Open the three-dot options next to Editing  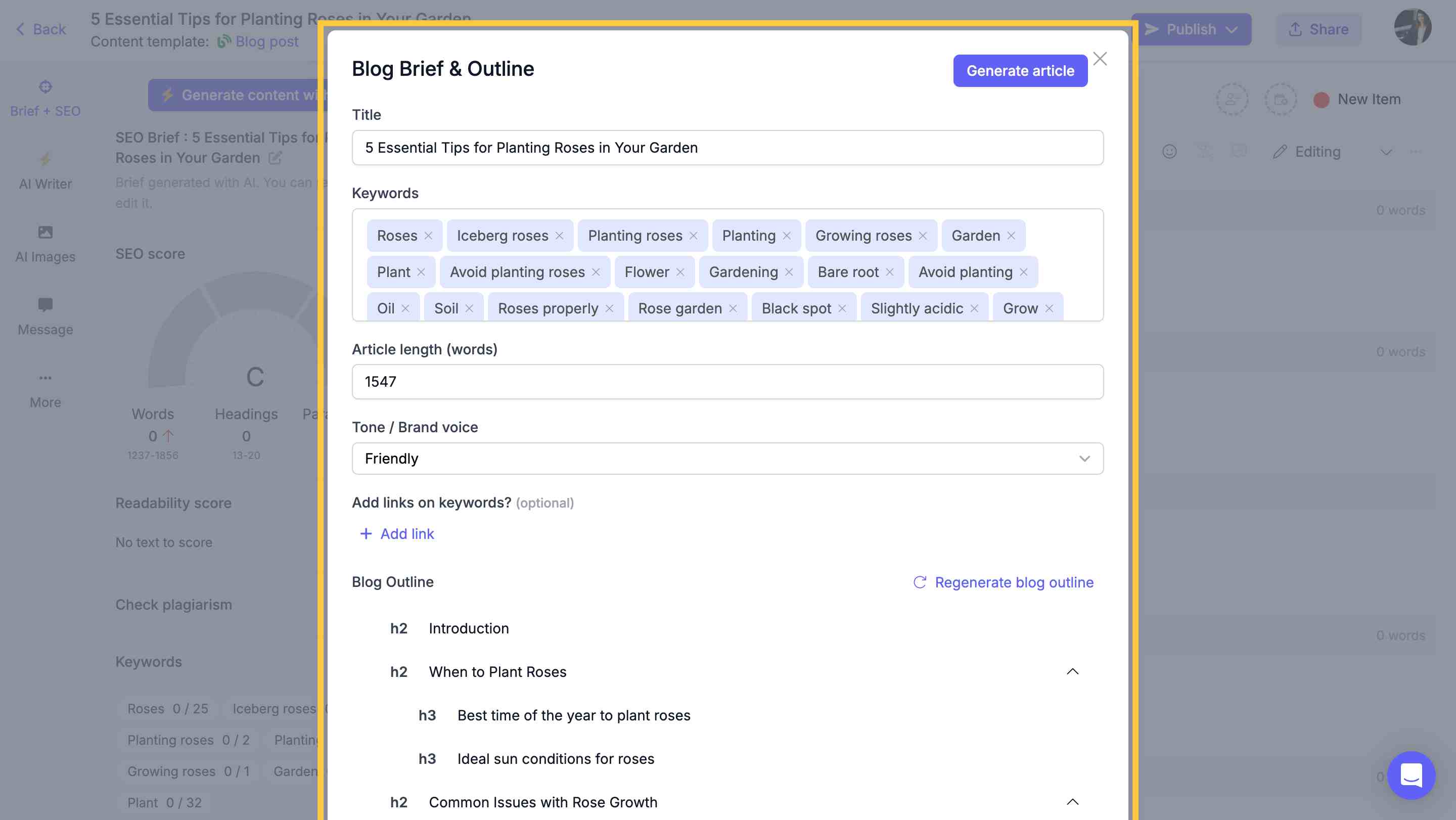coord(1416,152)
